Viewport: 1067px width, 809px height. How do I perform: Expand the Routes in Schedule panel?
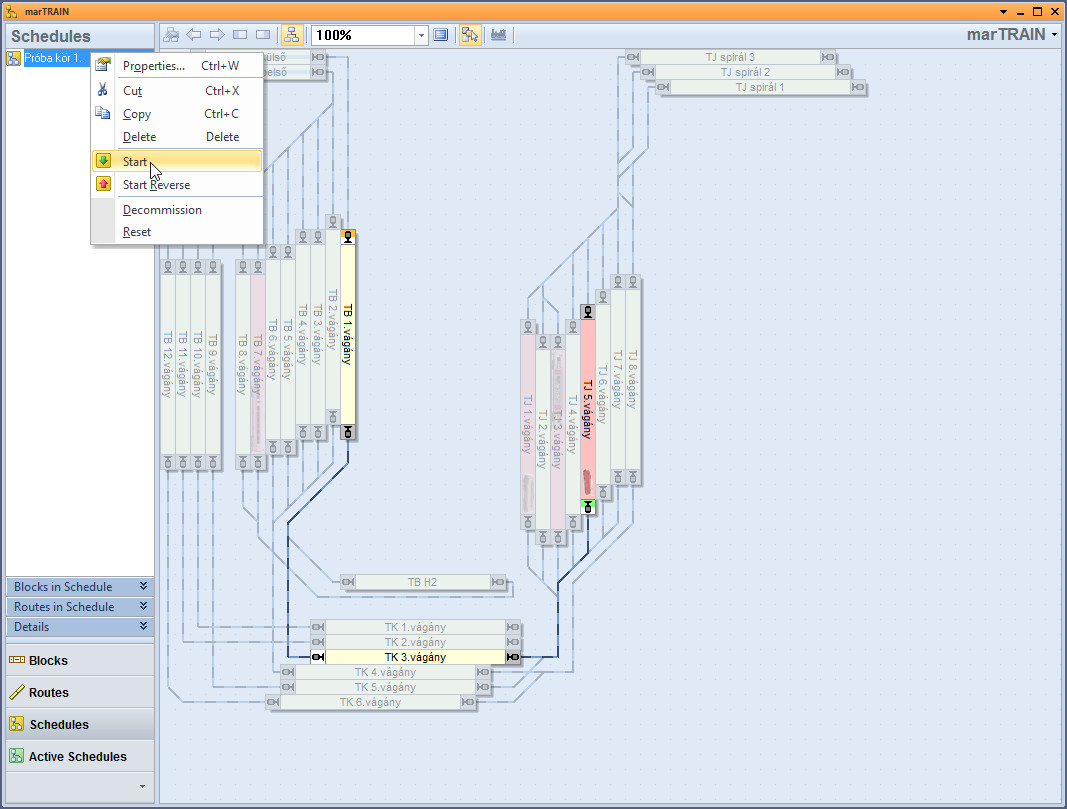click(x=80, y=607)
